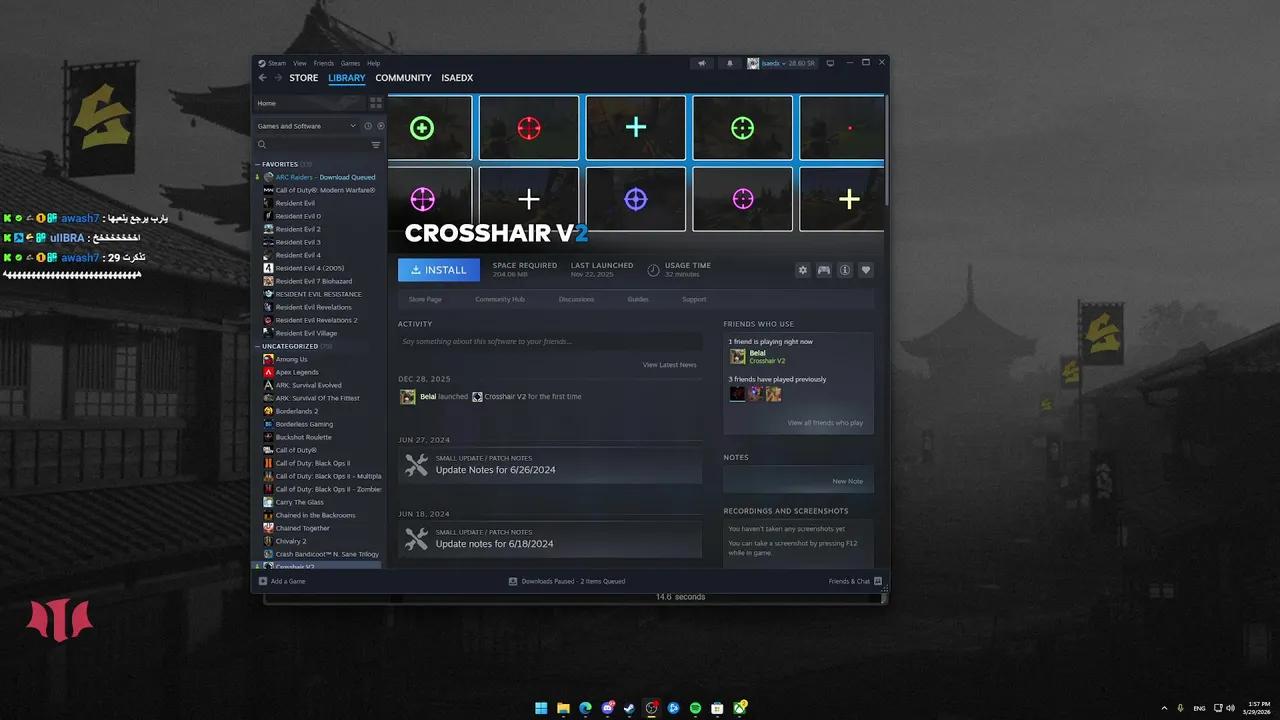Open the View menu
This screenshot has height=720, width=1280.
(300, 63)
